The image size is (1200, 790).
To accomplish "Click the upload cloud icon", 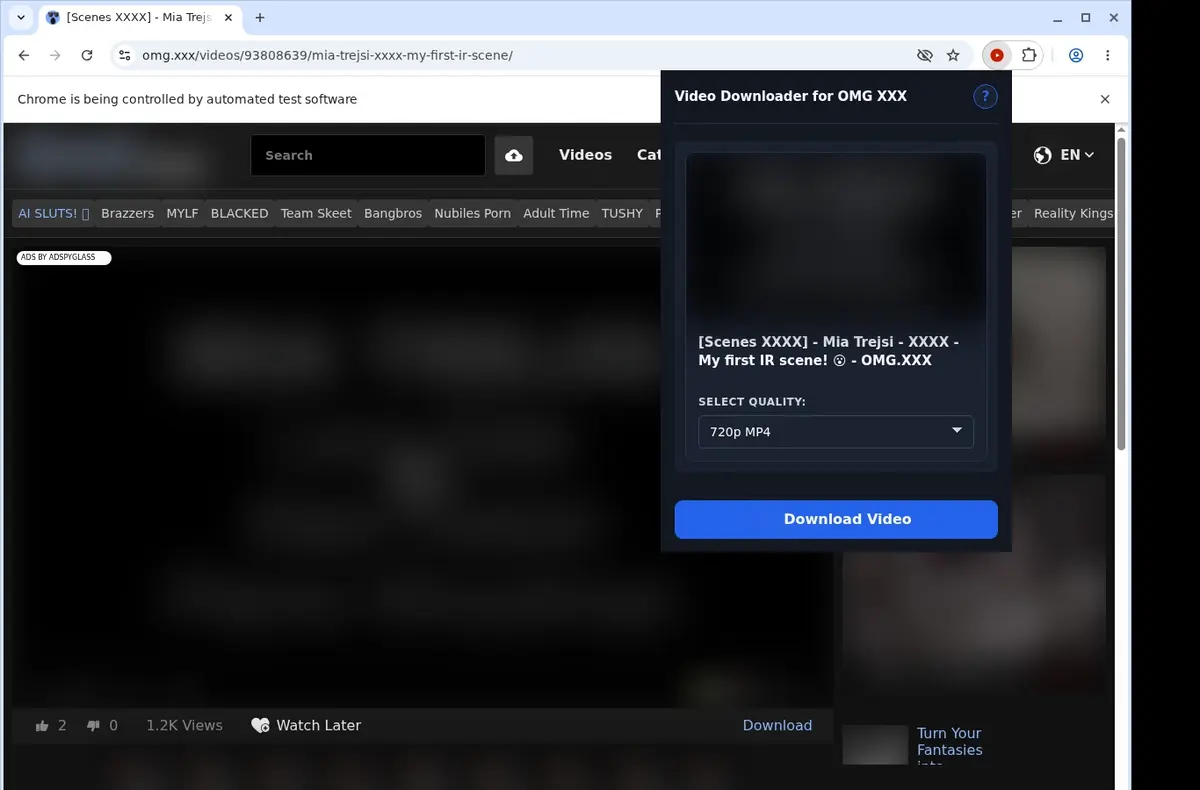I will (514, 155).
